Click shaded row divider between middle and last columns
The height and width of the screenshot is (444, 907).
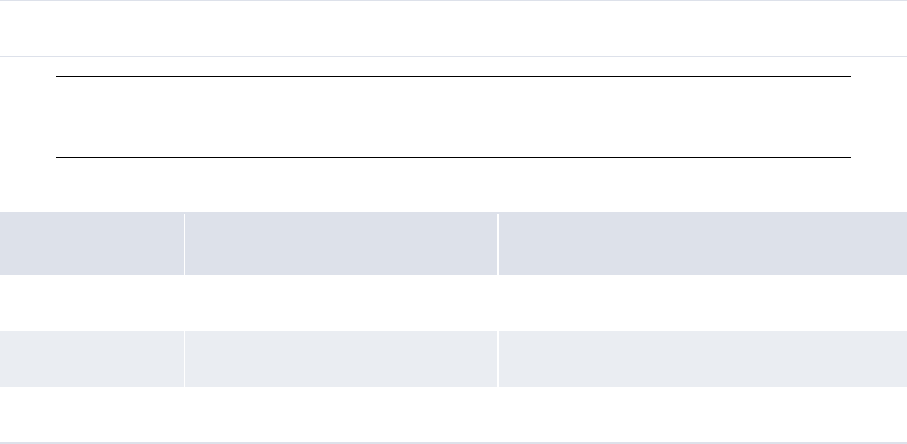[497, 359]
